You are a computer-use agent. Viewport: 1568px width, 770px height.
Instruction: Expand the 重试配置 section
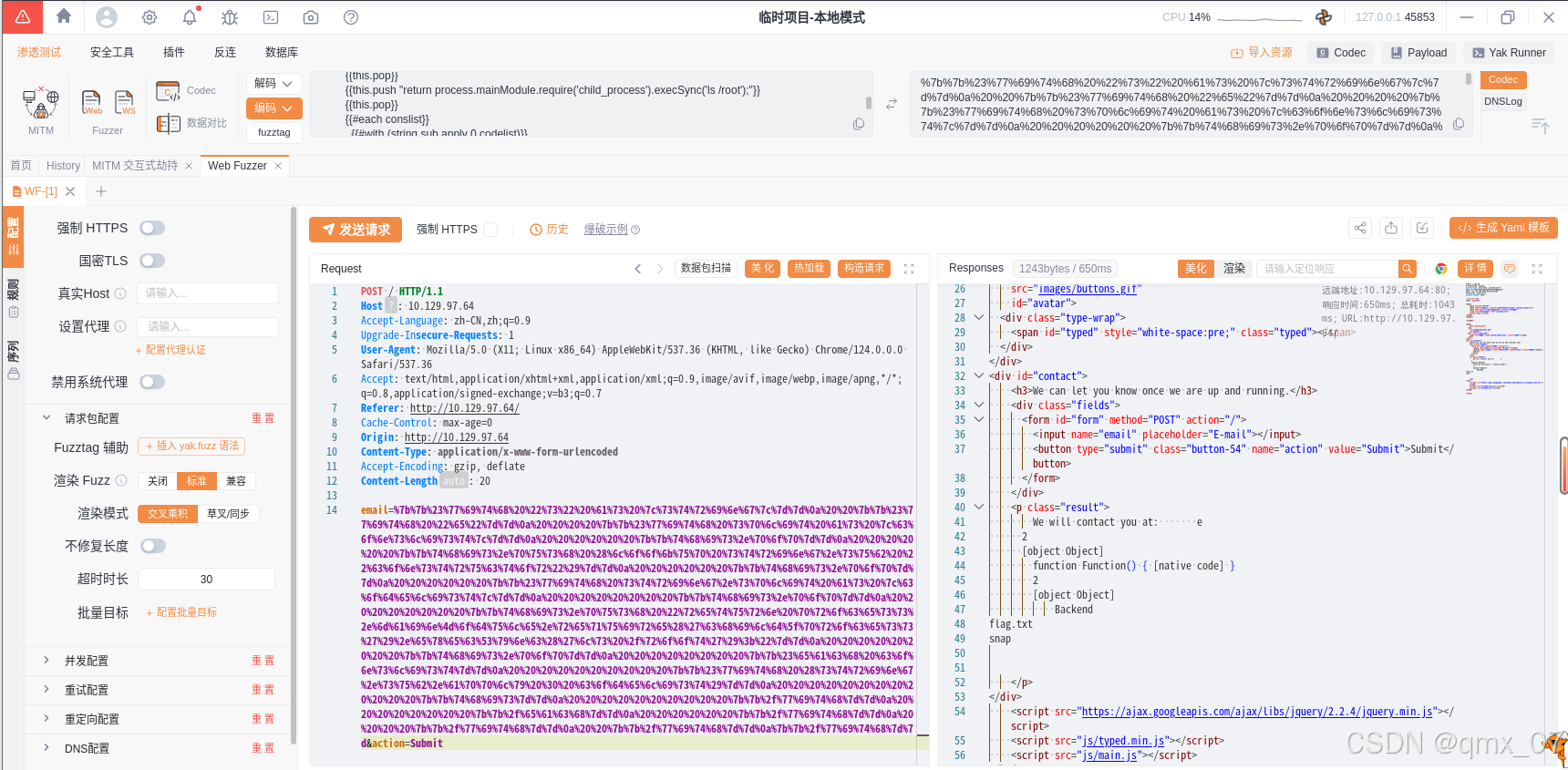click(x=46, y=689)
